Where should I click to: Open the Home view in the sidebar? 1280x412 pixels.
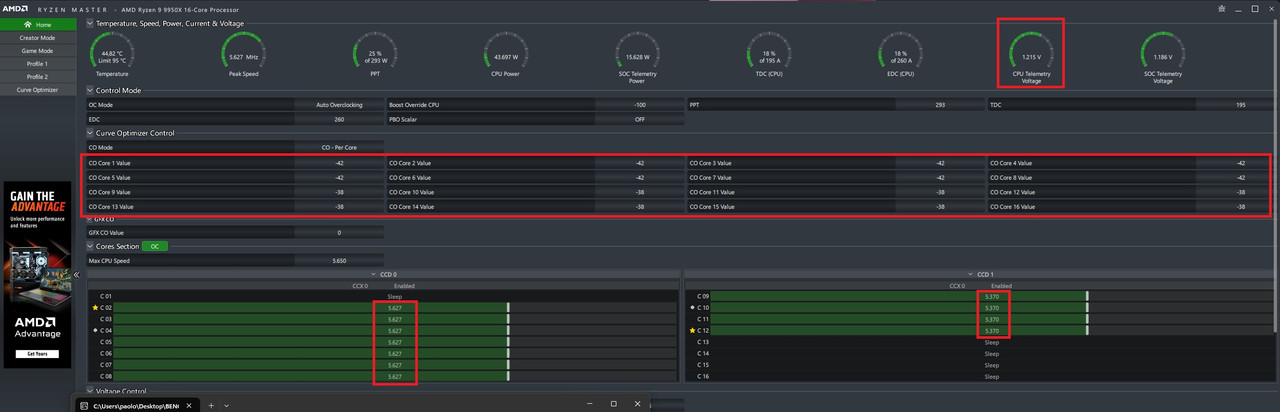[x=38, y=24]
